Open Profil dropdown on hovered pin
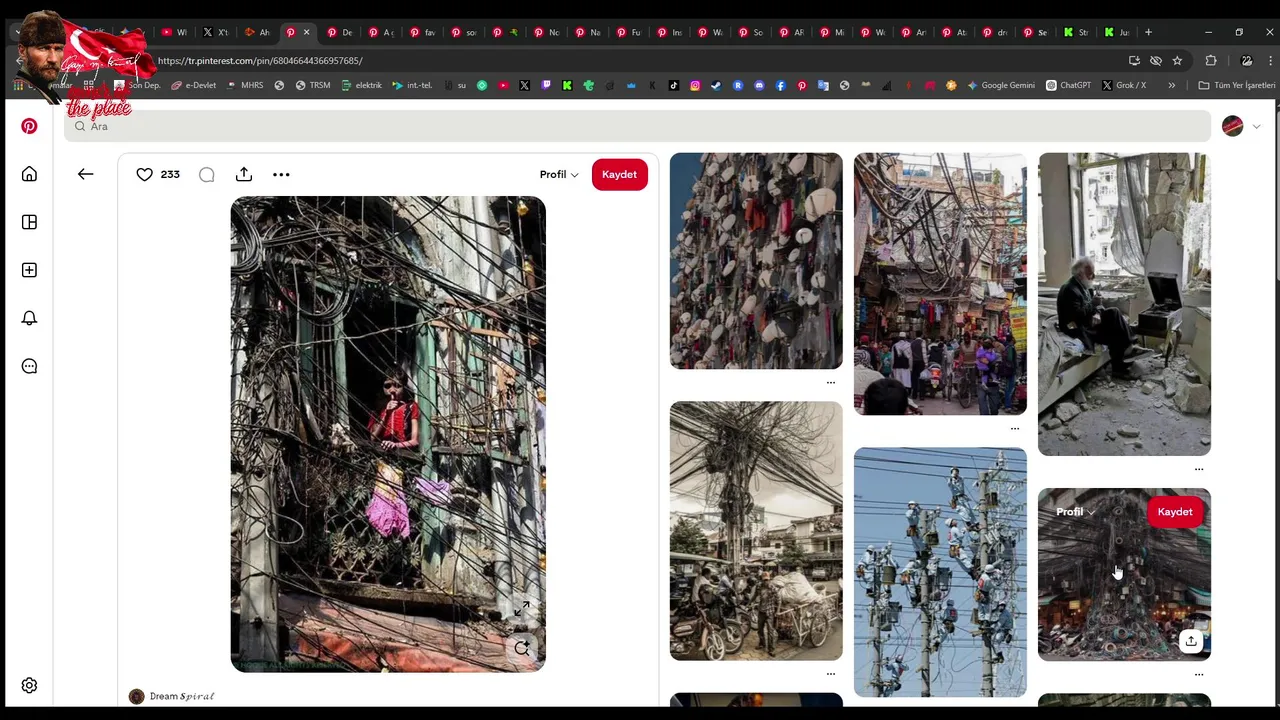This screenshot has width=1280, height=720. tap(1075, 512)
